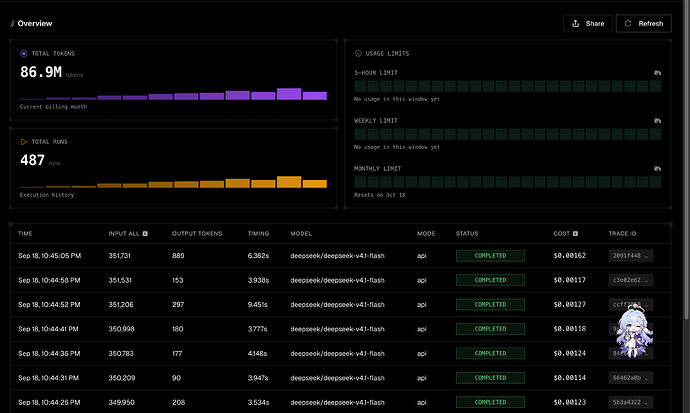The width and height of the screenshot is (690, 413).
Task: Refresh the overview data
Action: coord(644,23)
